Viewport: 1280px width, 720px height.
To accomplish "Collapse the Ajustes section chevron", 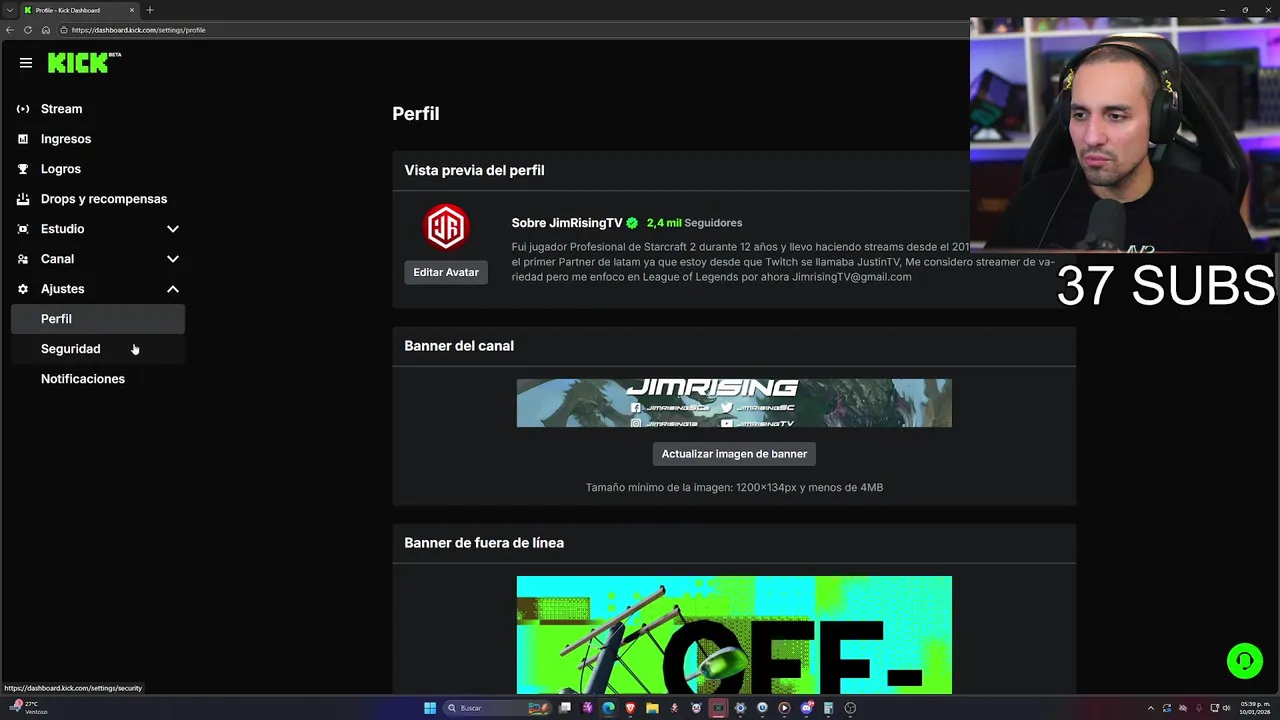I will pyautogui.click(x=173, y=289).
